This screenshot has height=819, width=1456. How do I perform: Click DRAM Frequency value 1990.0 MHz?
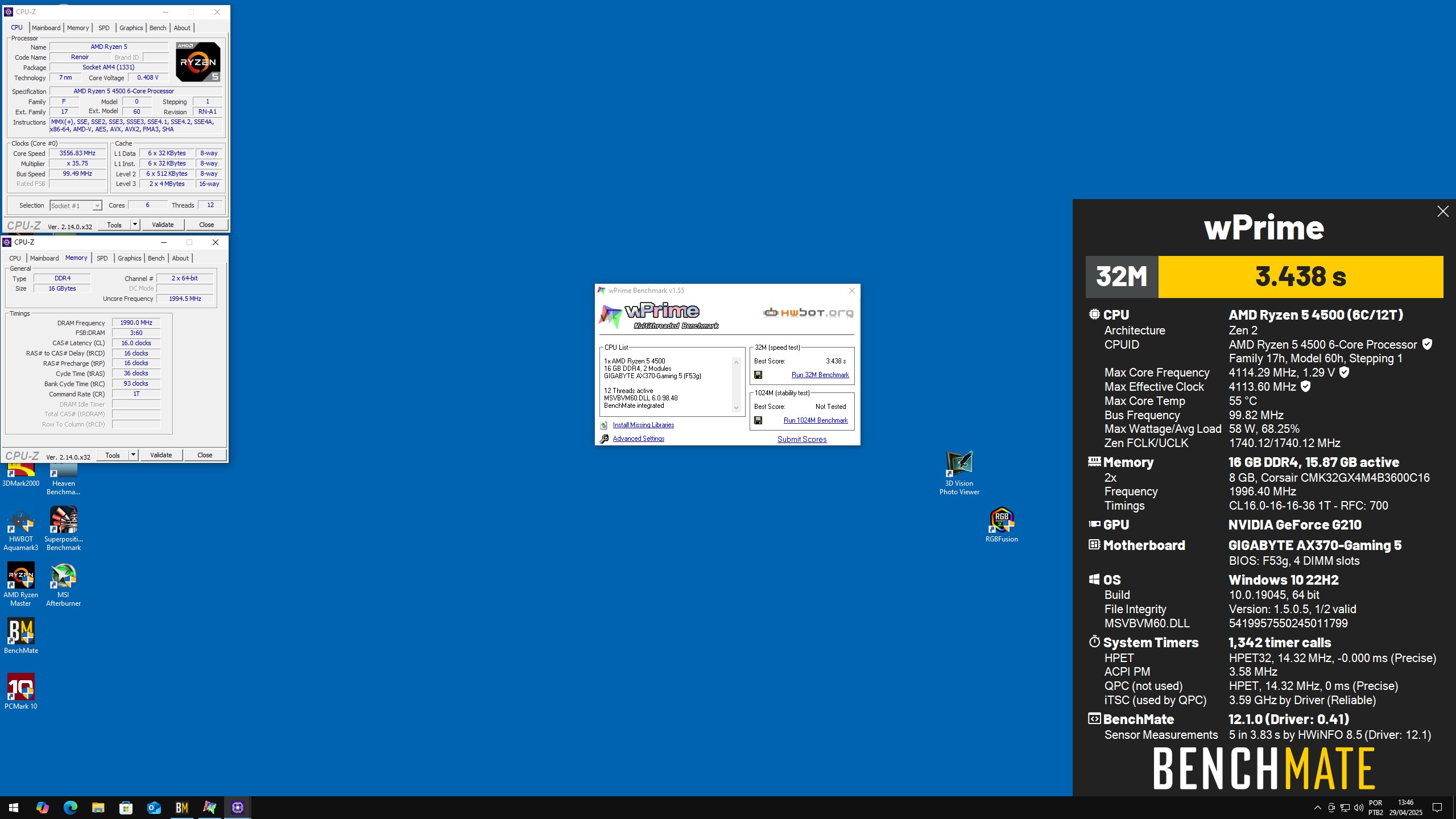pos(136,322)
